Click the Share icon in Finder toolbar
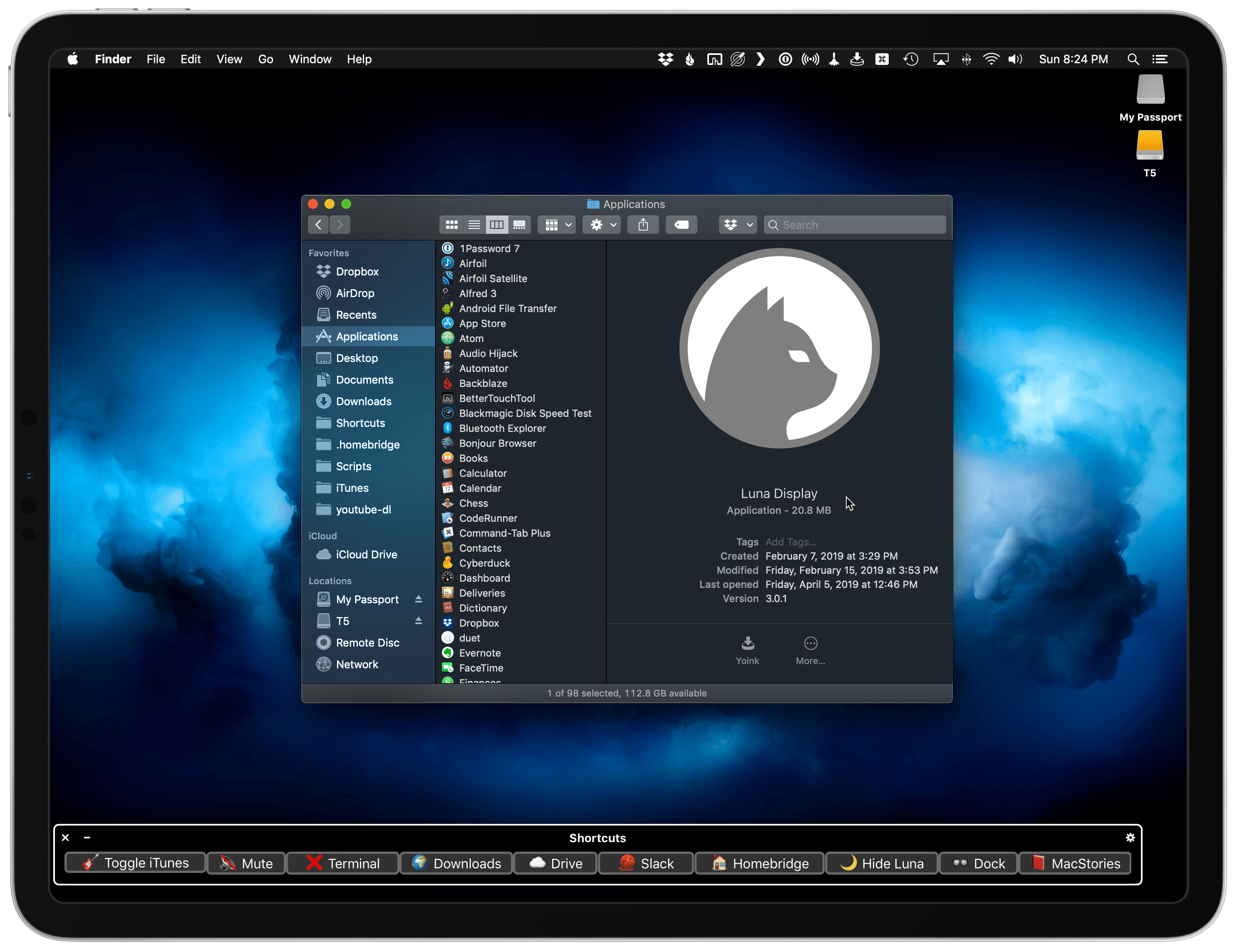This screenshot has height=952, width=1237. [x=643, y=224]
